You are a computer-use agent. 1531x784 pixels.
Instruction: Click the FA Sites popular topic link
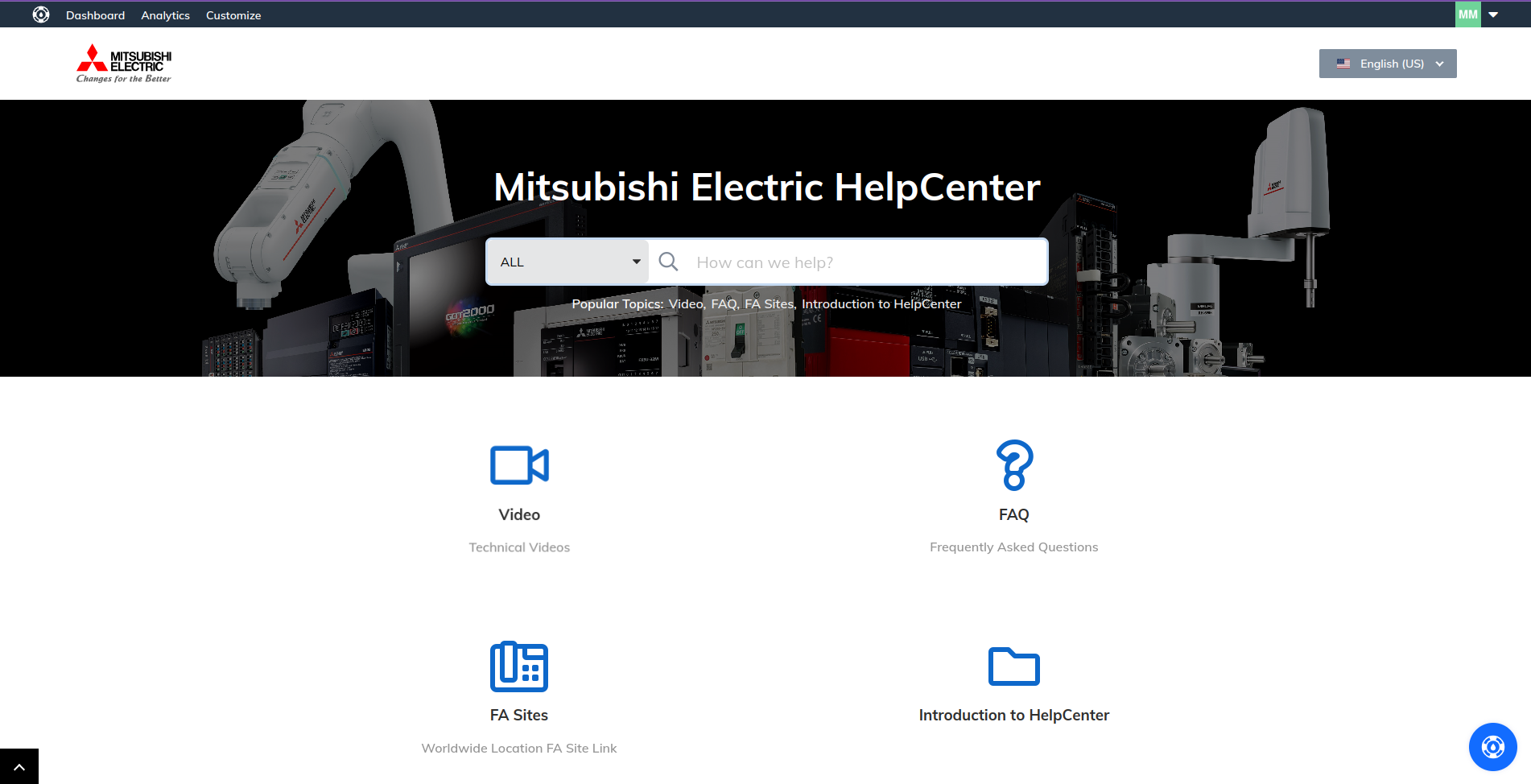coord(770,303)
